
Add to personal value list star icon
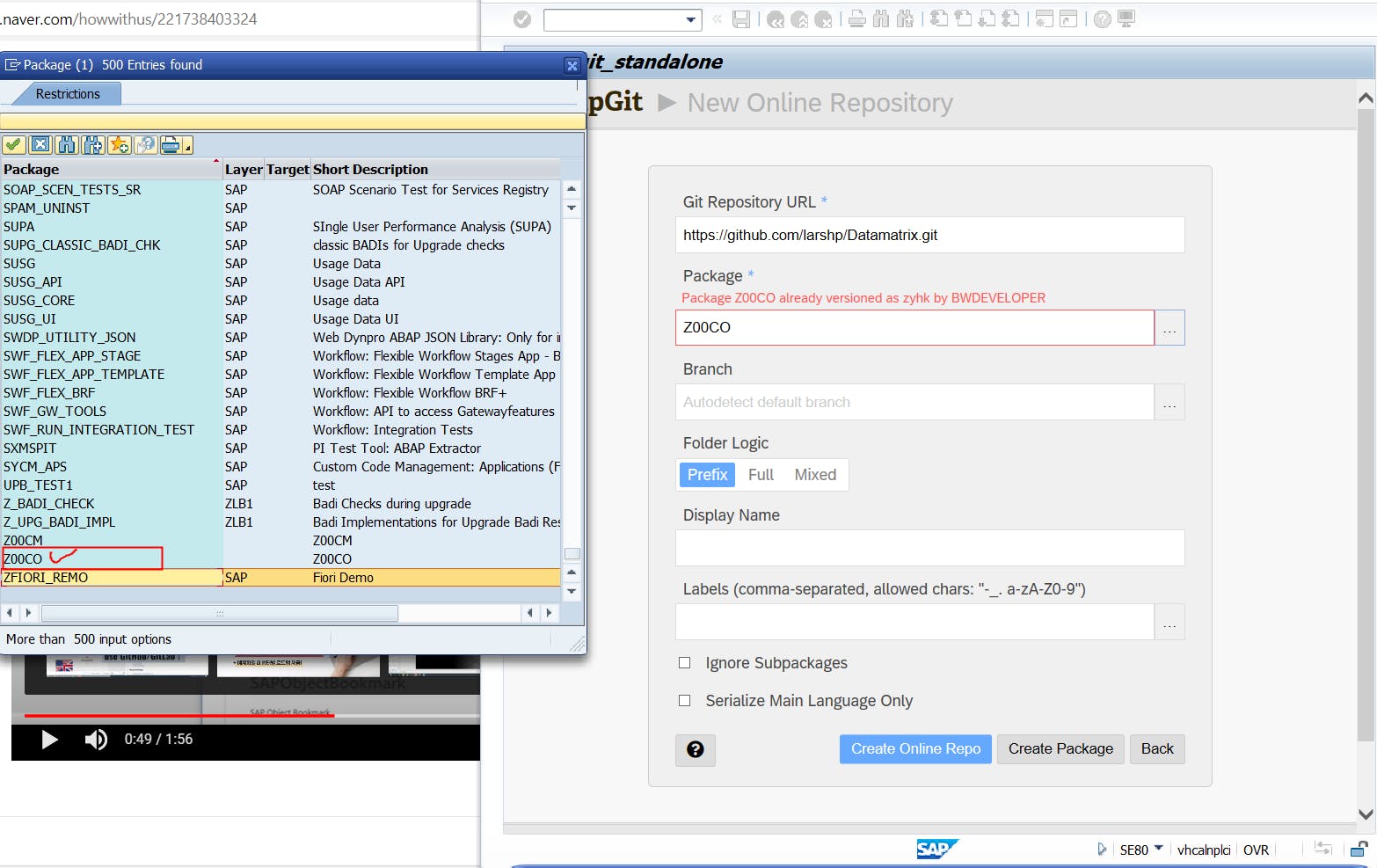click(120, 144)
